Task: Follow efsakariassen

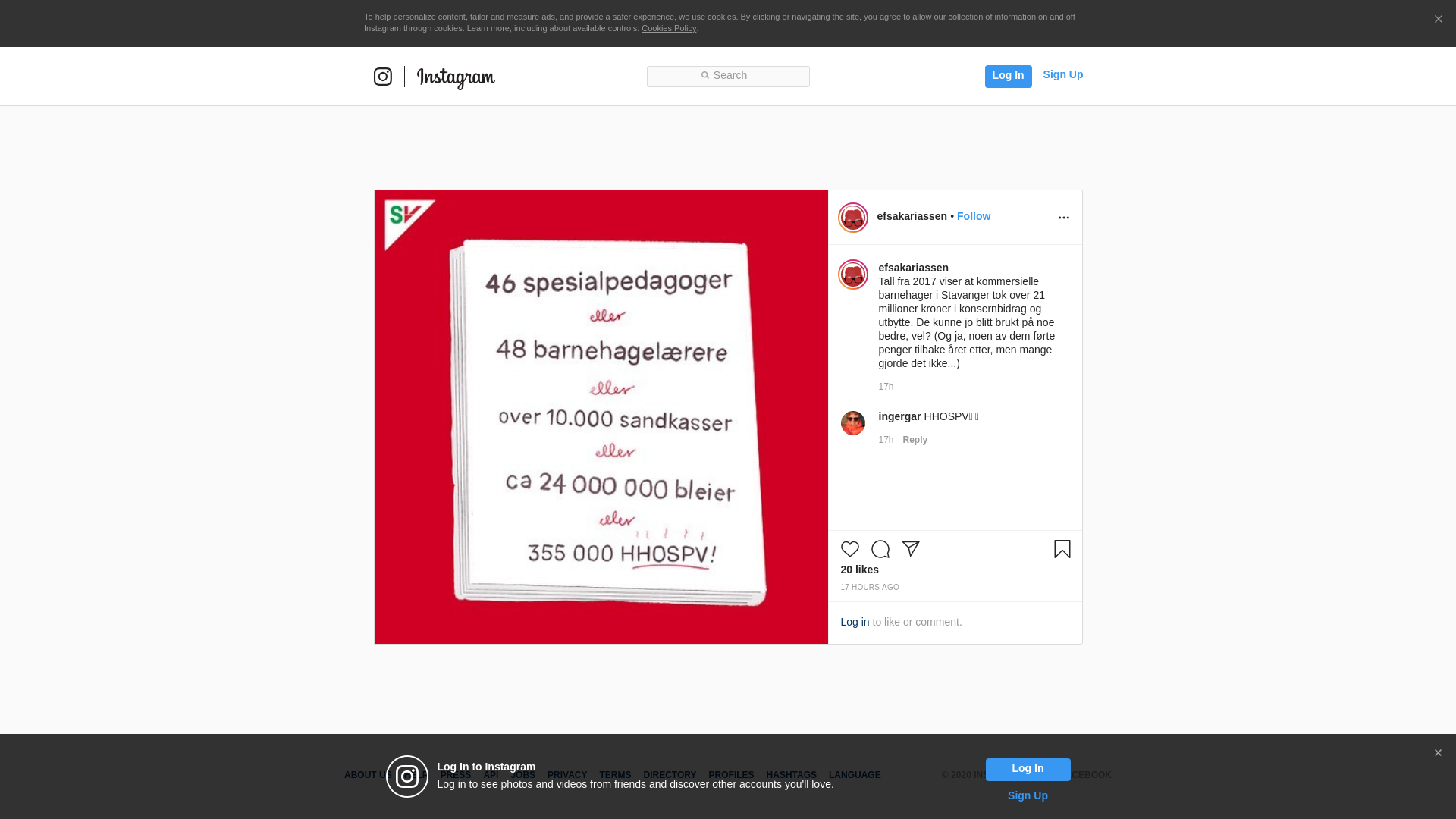Action: pos(974,216)
